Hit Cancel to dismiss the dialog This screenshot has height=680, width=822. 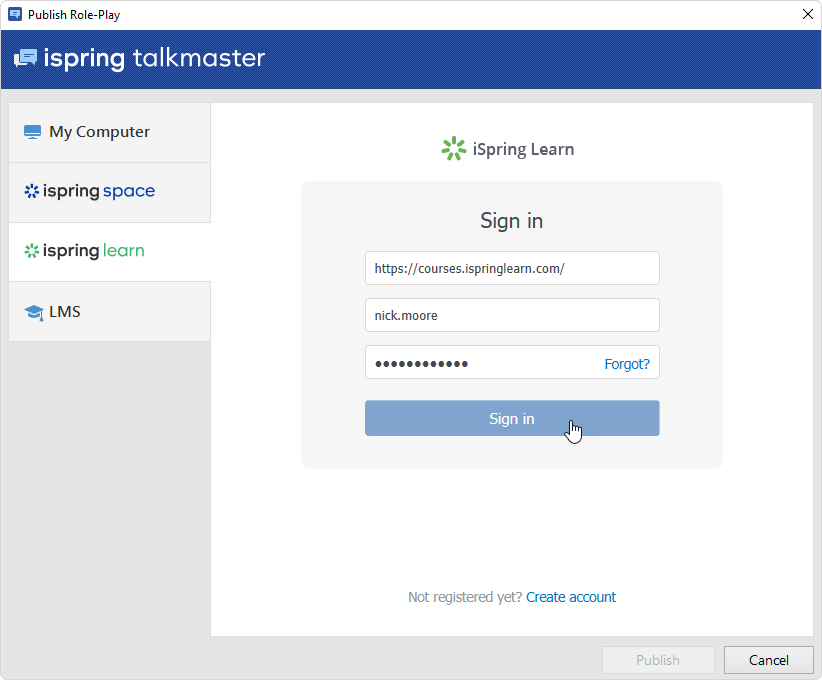pos(768,660)
